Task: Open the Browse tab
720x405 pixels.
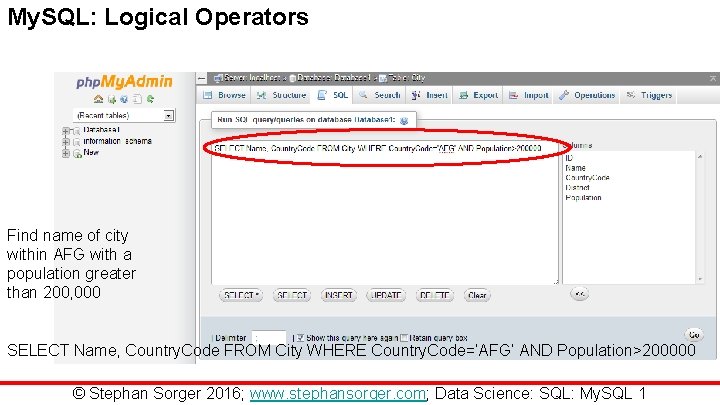Action: pyautogui.click(x=225, y=95)
